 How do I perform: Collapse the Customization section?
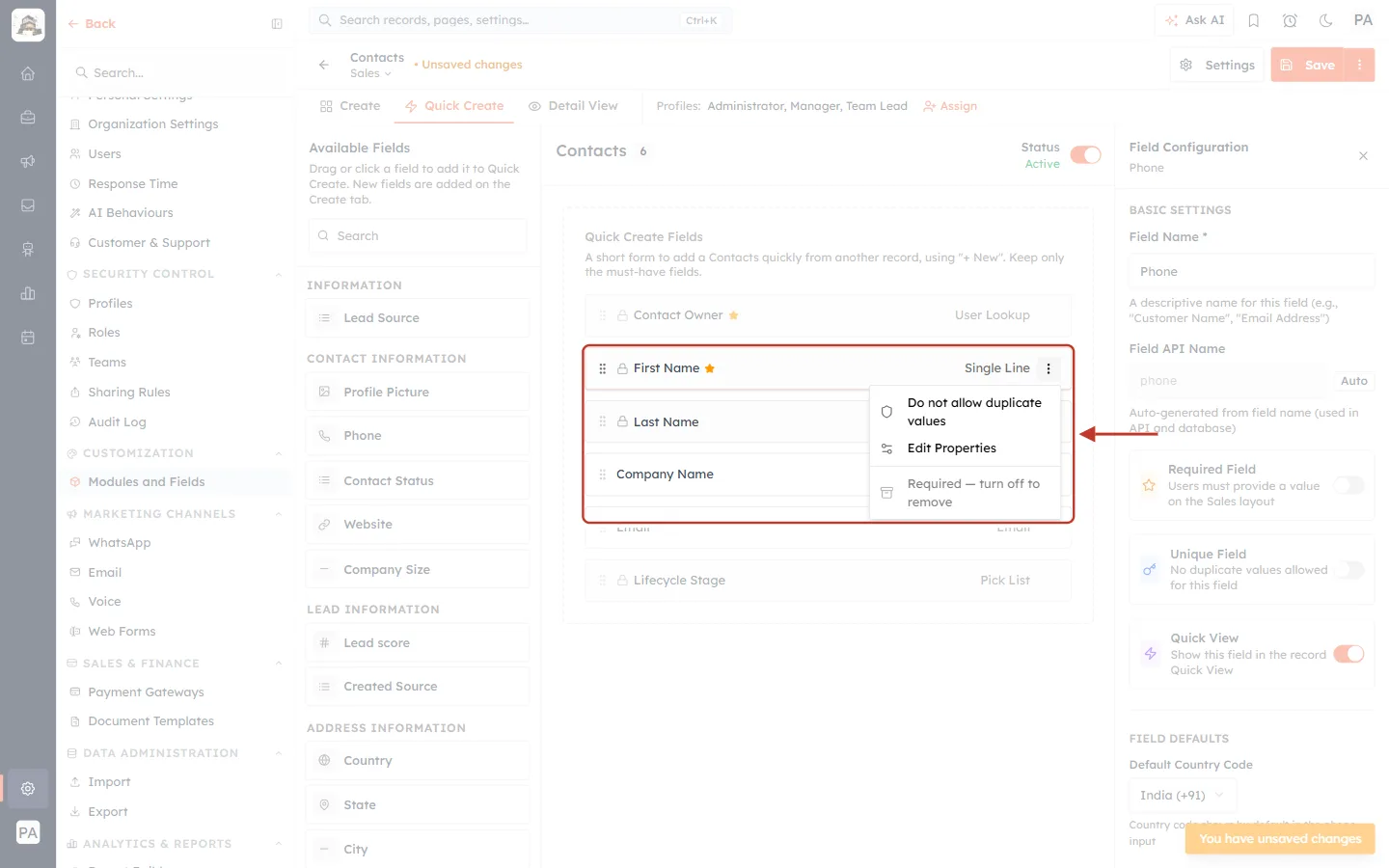[278, 453]
